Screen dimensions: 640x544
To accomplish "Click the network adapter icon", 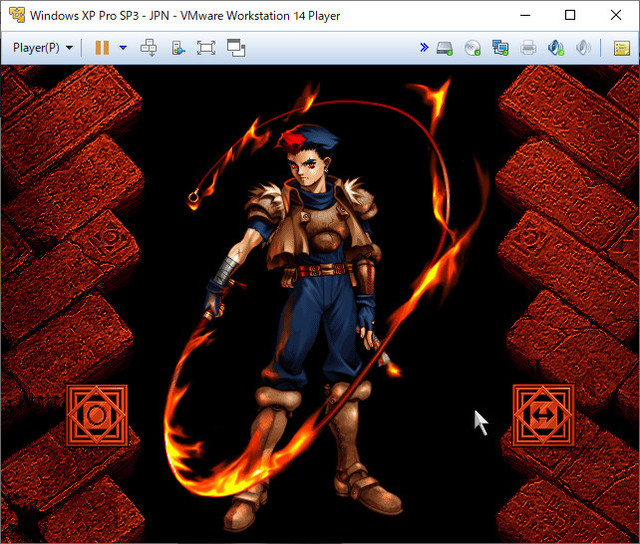I will pos(500,48).
